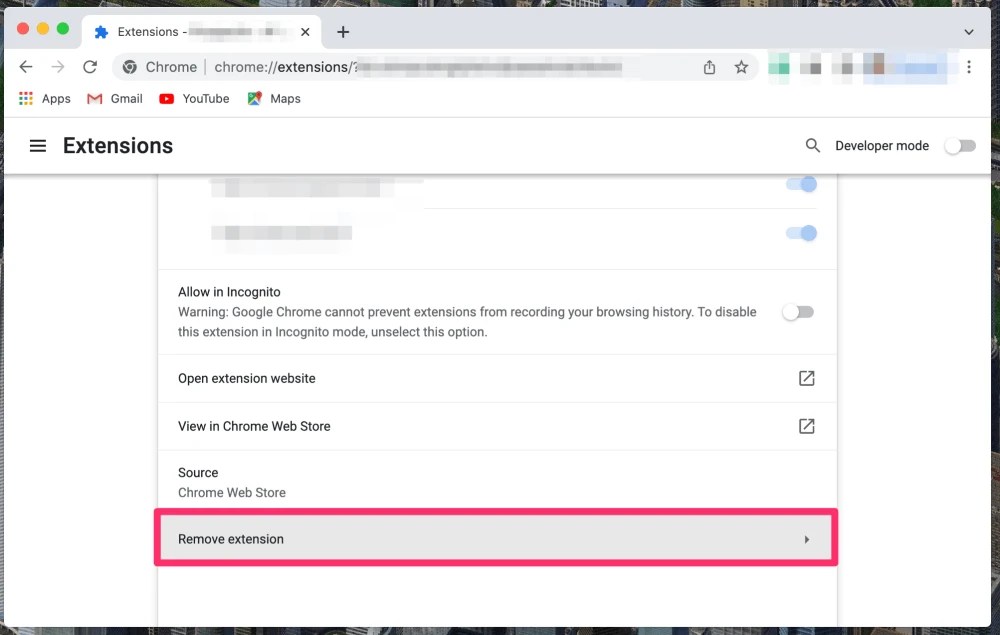Viewport: 1000px width, 635px height.
Task: Bookmark this page using the star icon
Action: click(x=741, y=67)
